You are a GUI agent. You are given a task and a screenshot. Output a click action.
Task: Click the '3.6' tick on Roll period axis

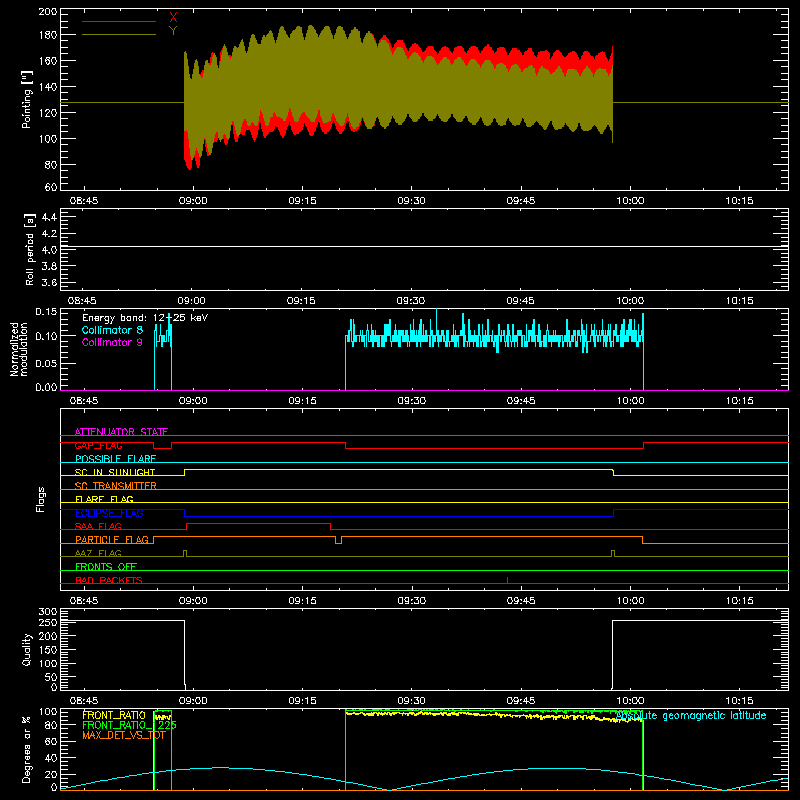(x=49, y=282)
